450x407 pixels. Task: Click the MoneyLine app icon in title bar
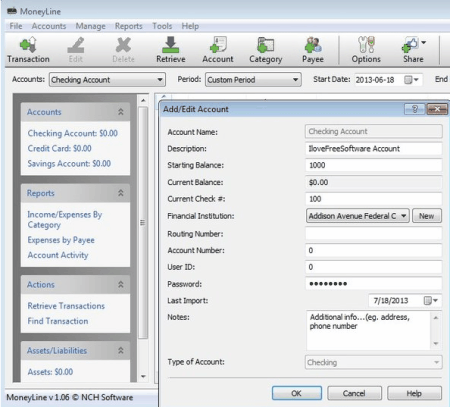point(12,11)
